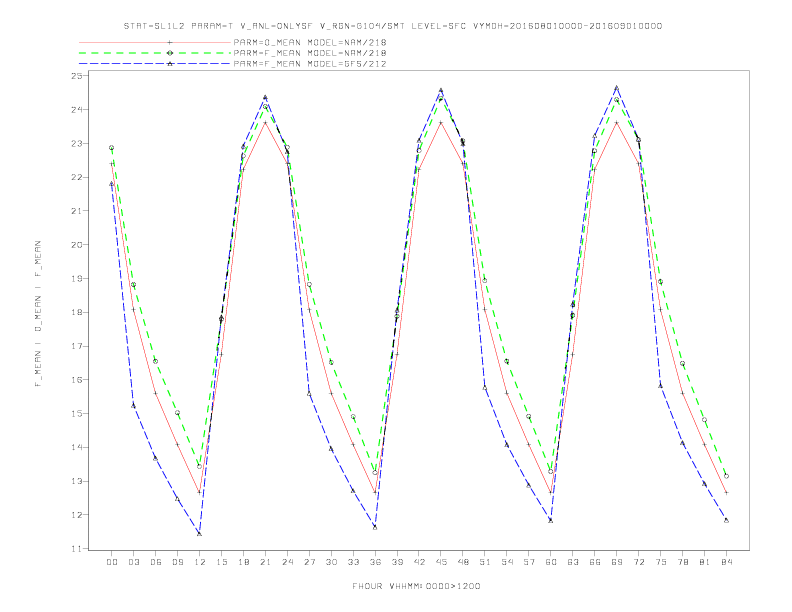Click forecast hour tick label 63
This screenshot has width=792, height=612.
click(x=573, y=562)
